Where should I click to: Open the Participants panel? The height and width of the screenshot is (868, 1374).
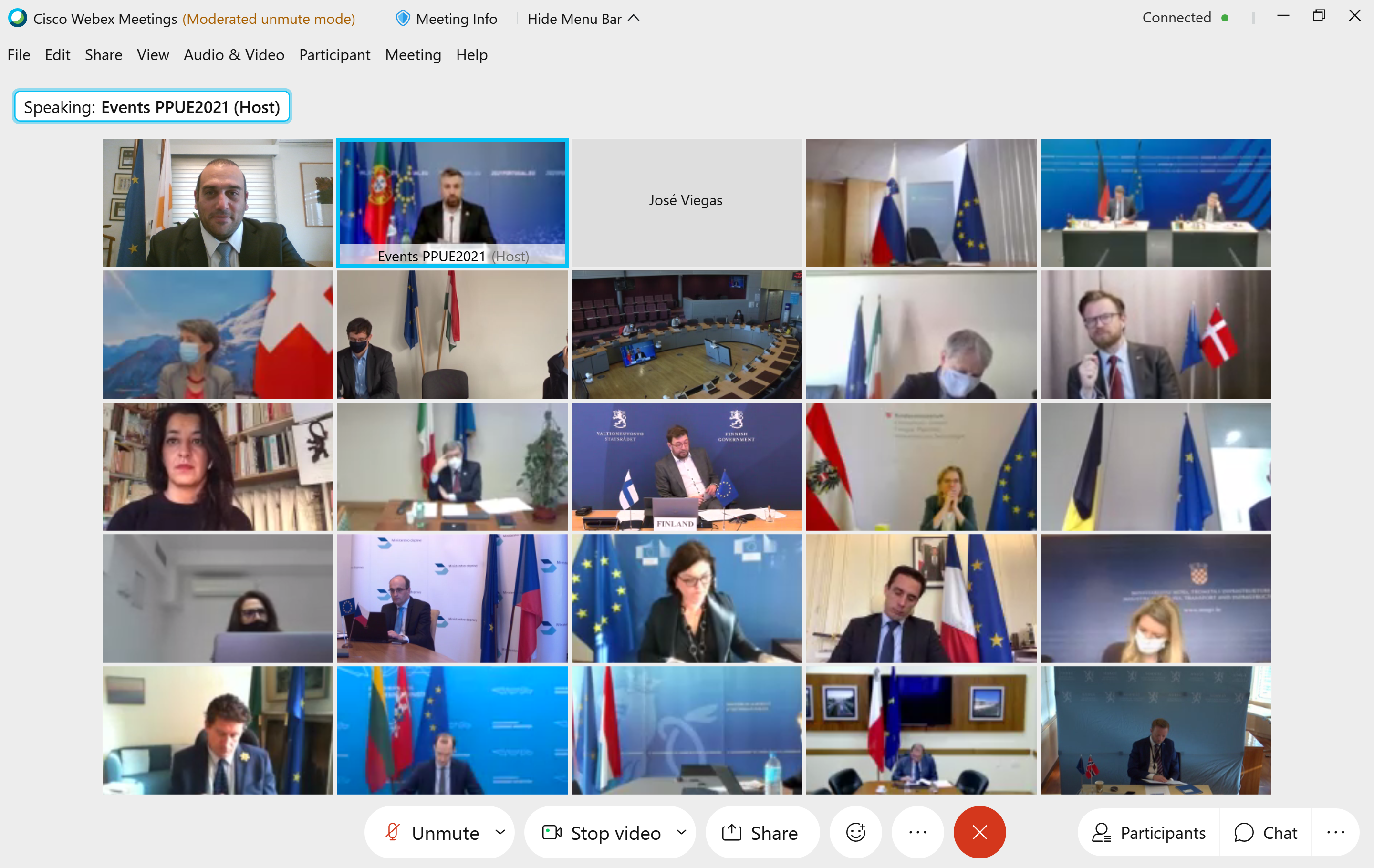pos(1149,833)
